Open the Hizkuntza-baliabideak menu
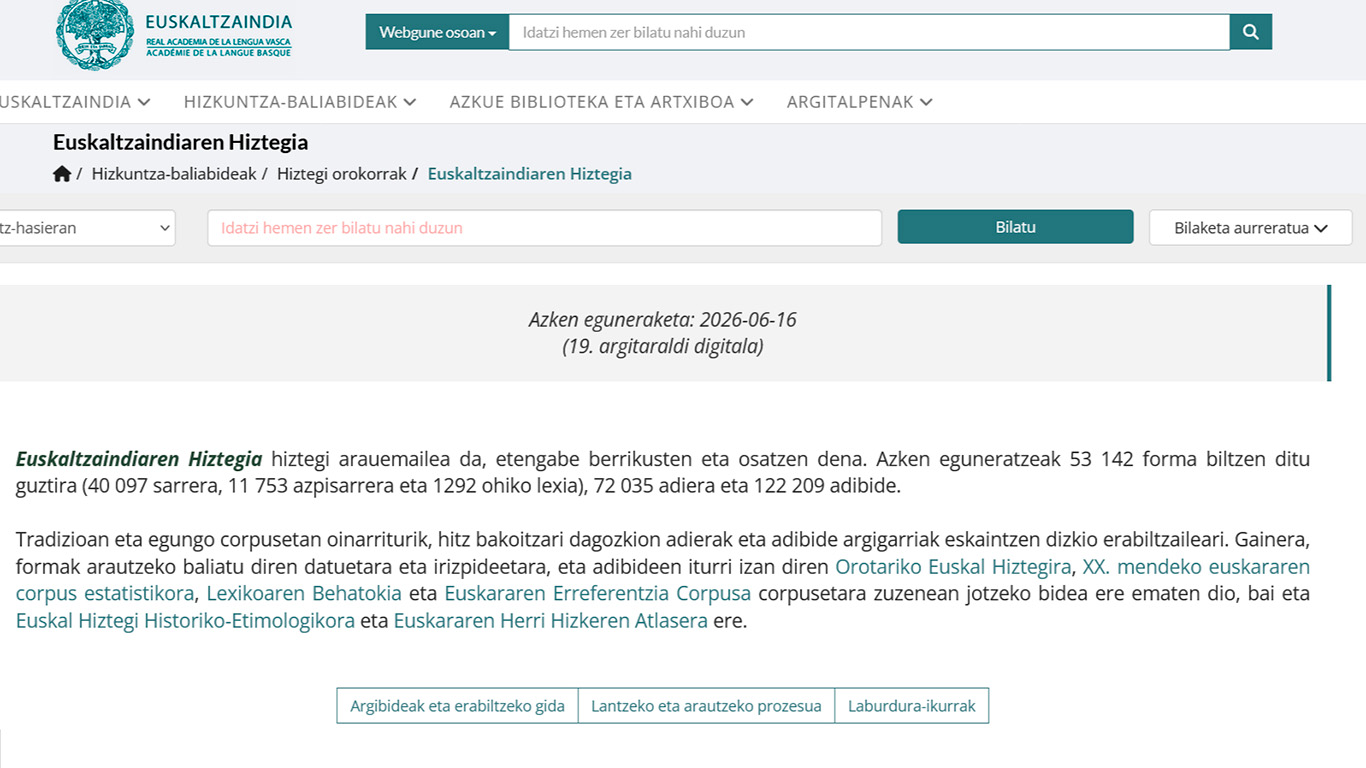 click(x=300, y=102)
